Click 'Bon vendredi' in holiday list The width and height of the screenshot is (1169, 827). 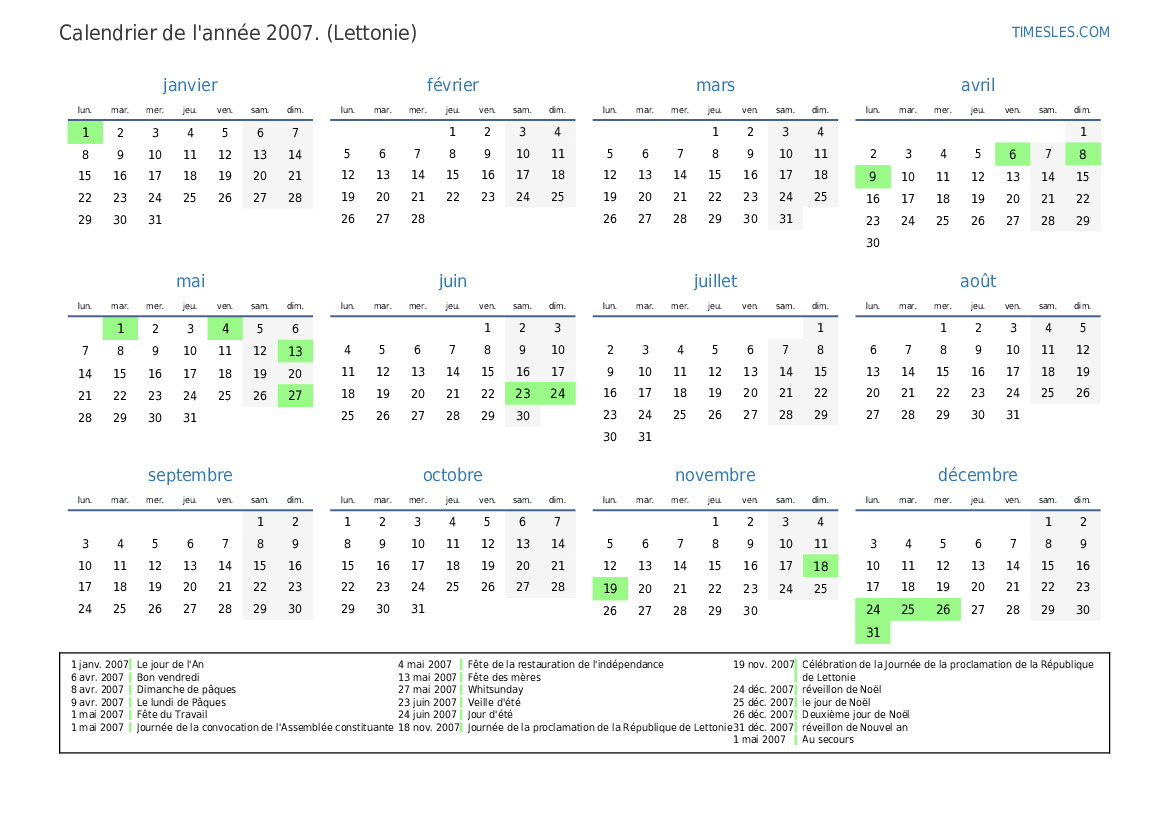pos(167,677)
